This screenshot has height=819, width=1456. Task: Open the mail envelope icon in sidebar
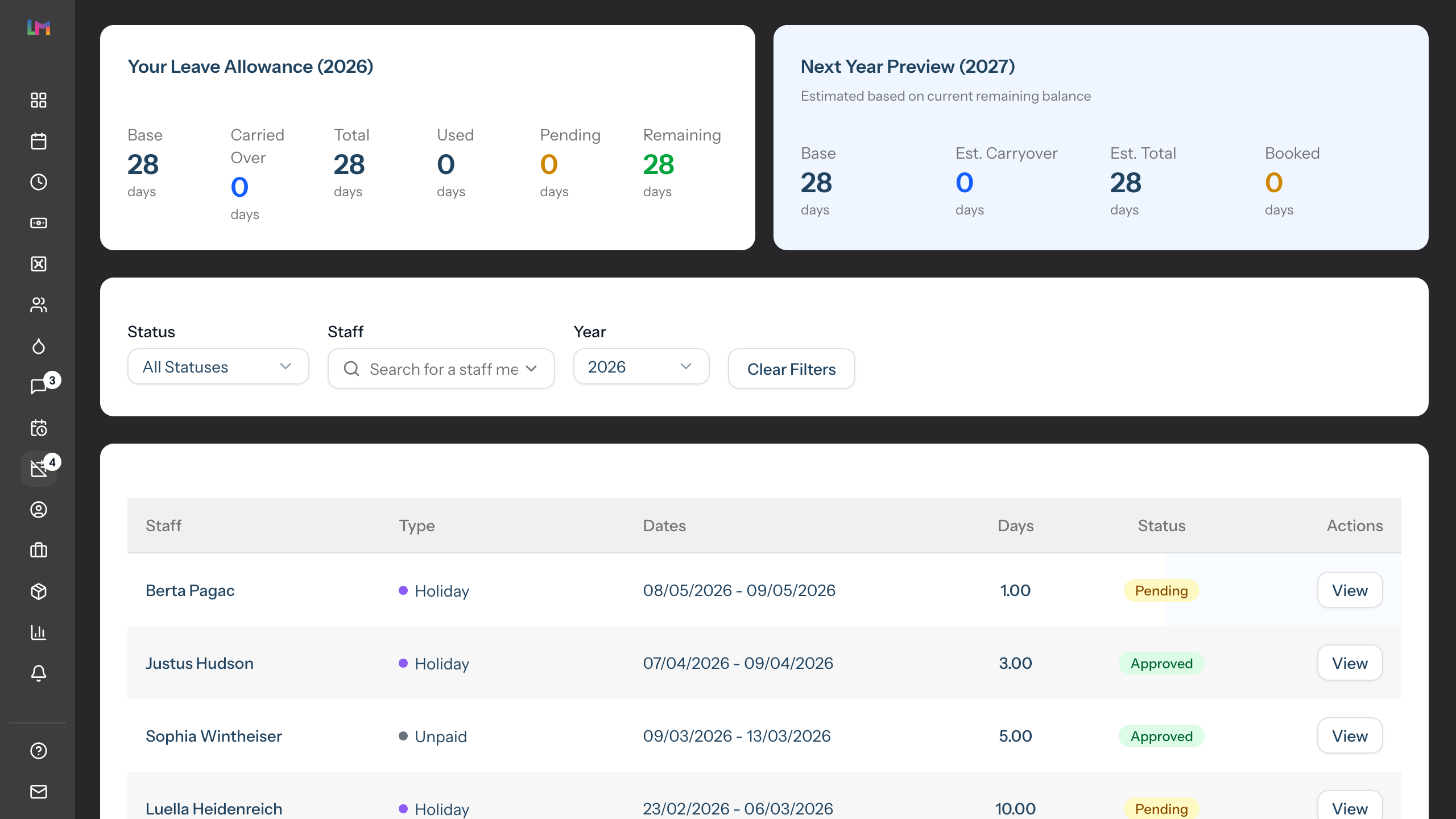[38, 792]
